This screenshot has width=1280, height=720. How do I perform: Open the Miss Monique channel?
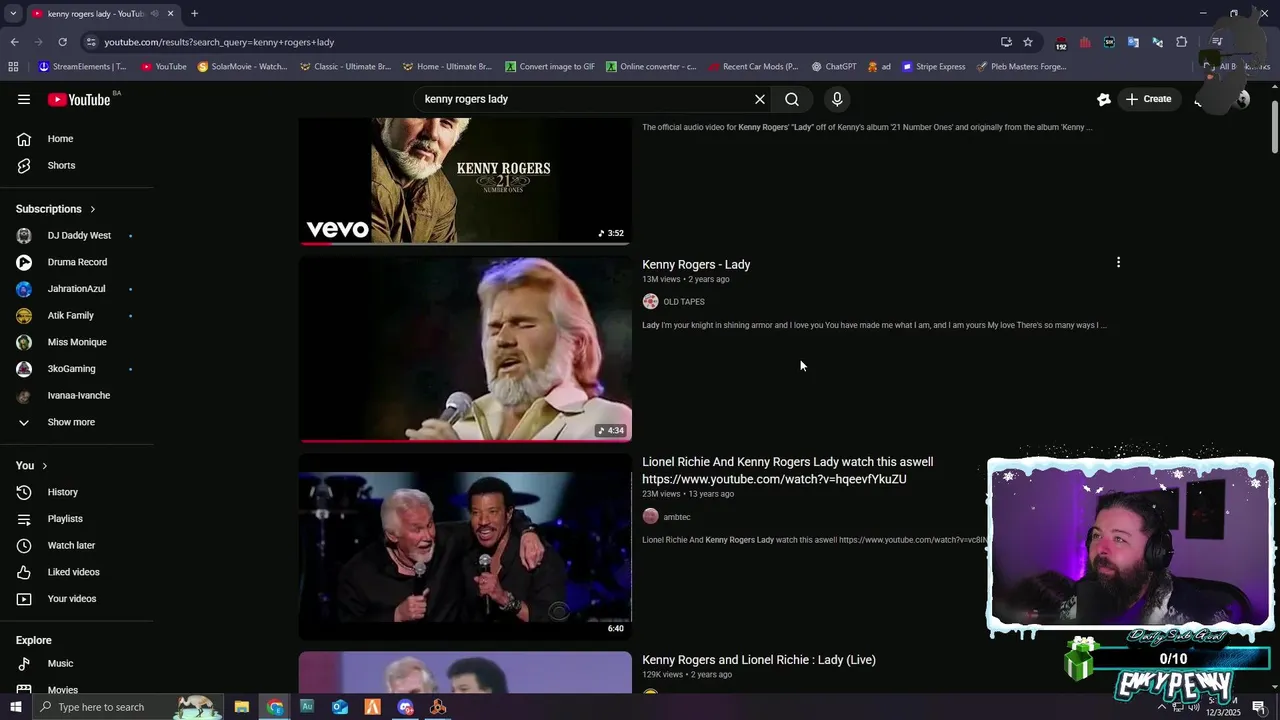pyautogui.click(x=76, y=342)
